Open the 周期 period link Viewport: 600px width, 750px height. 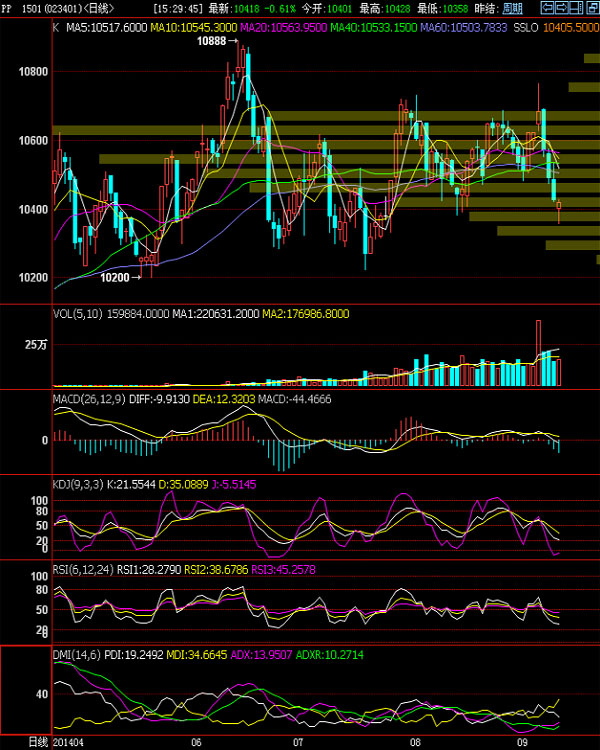tap(512, 9)
